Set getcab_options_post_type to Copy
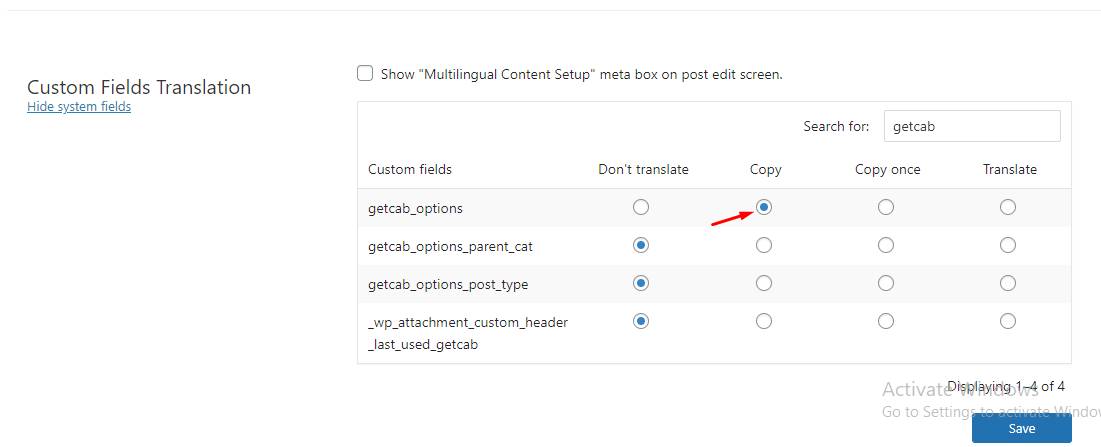 (x=764, y=284)
